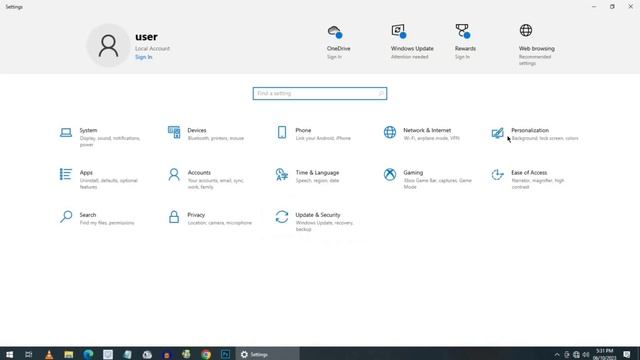The image size is (640, 360).
Task: Launch Google Chrome from the taskbar
Action: [206, 354]
